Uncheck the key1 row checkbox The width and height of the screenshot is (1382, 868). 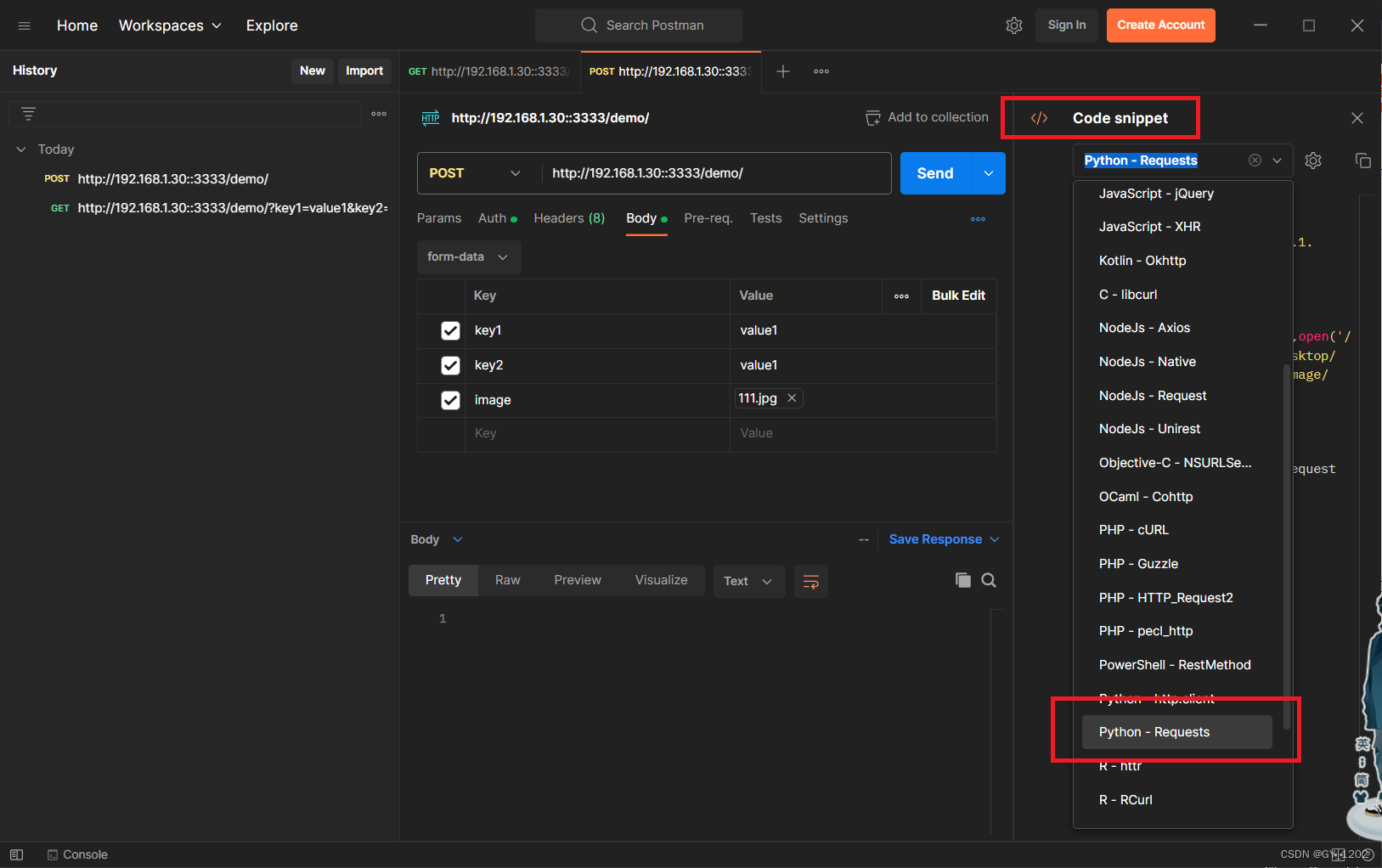pyautogui.click(x=451, y=331)
